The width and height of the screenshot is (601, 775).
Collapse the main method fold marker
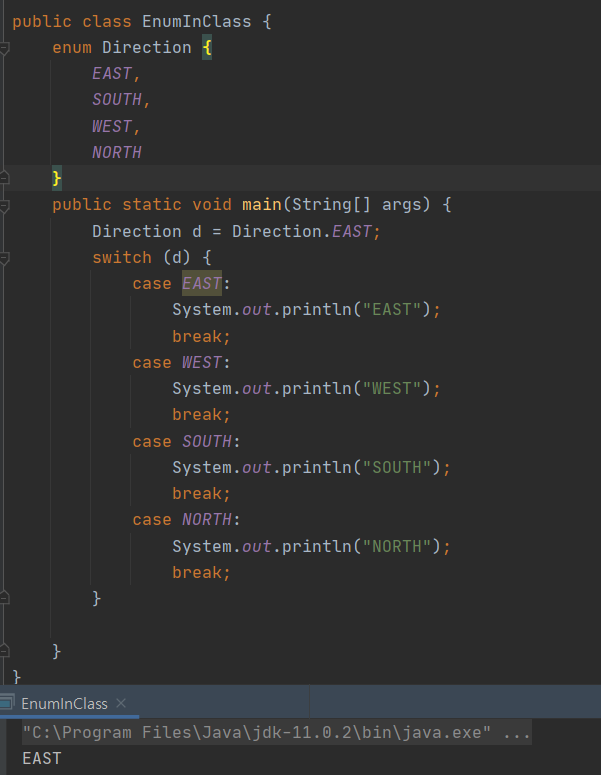pos(4,206)
